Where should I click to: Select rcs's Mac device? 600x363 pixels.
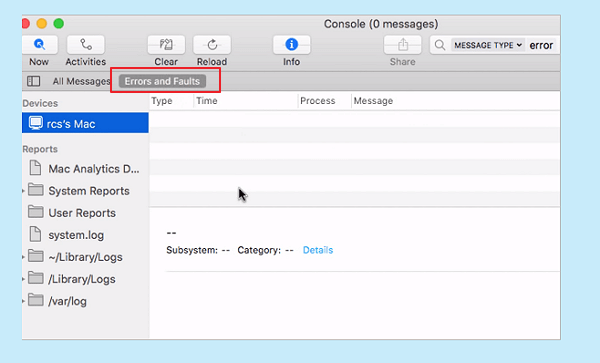click(x=85, y=123)
